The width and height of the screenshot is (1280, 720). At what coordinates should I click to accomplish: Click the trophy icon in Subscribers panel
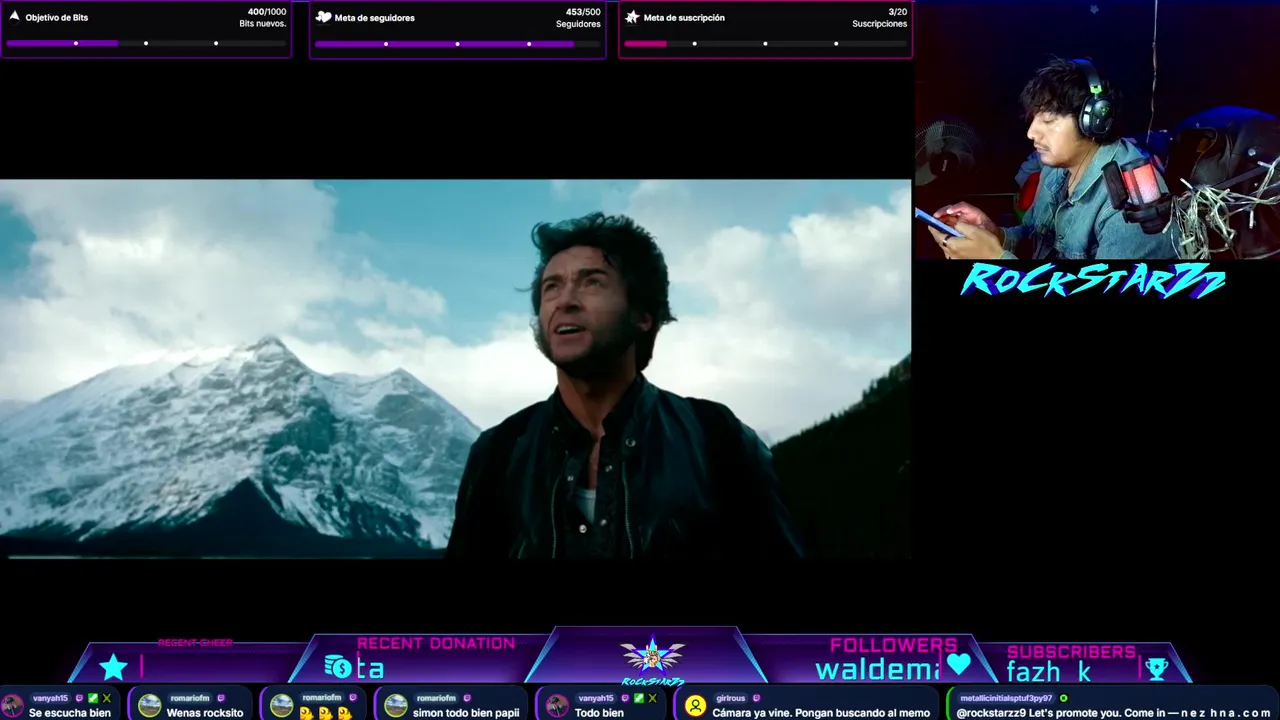tap(1156, 669)
